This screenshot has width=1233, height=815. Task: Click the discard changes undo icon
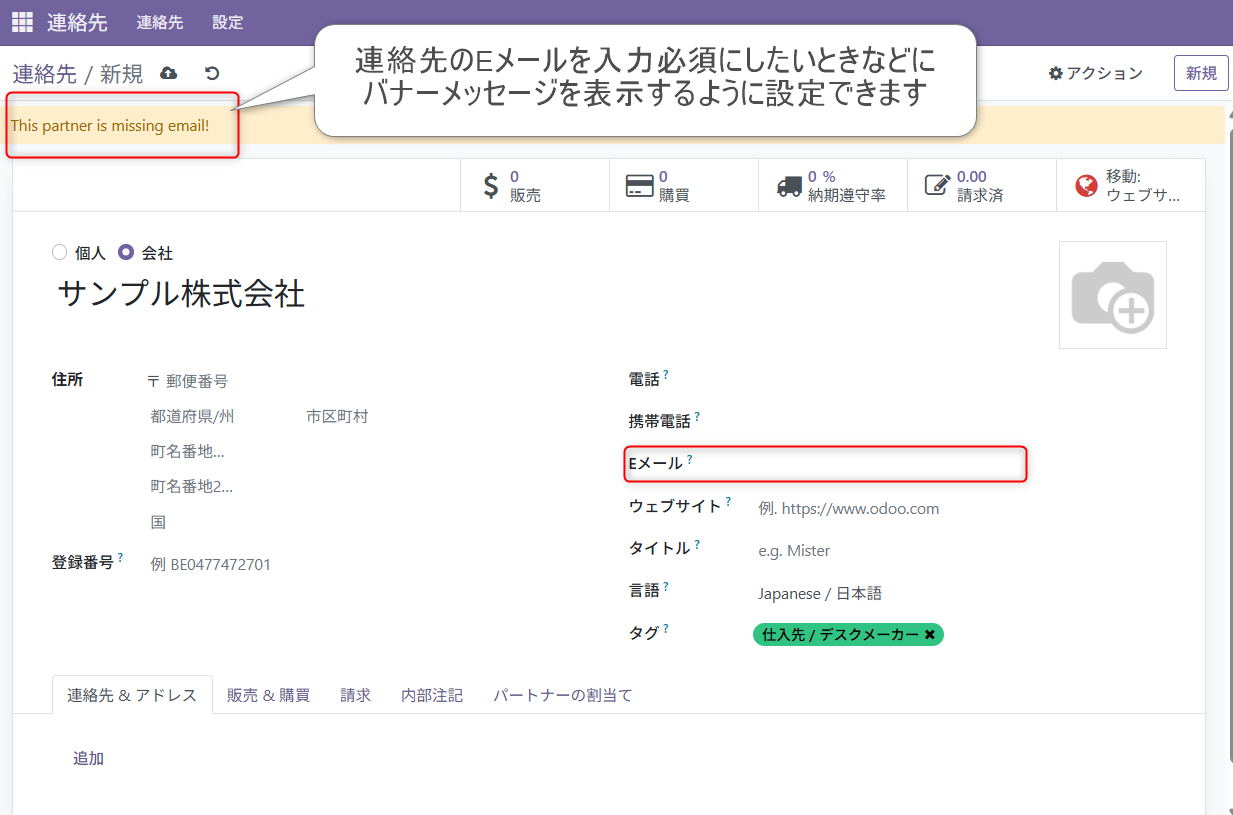pos(212,73)
